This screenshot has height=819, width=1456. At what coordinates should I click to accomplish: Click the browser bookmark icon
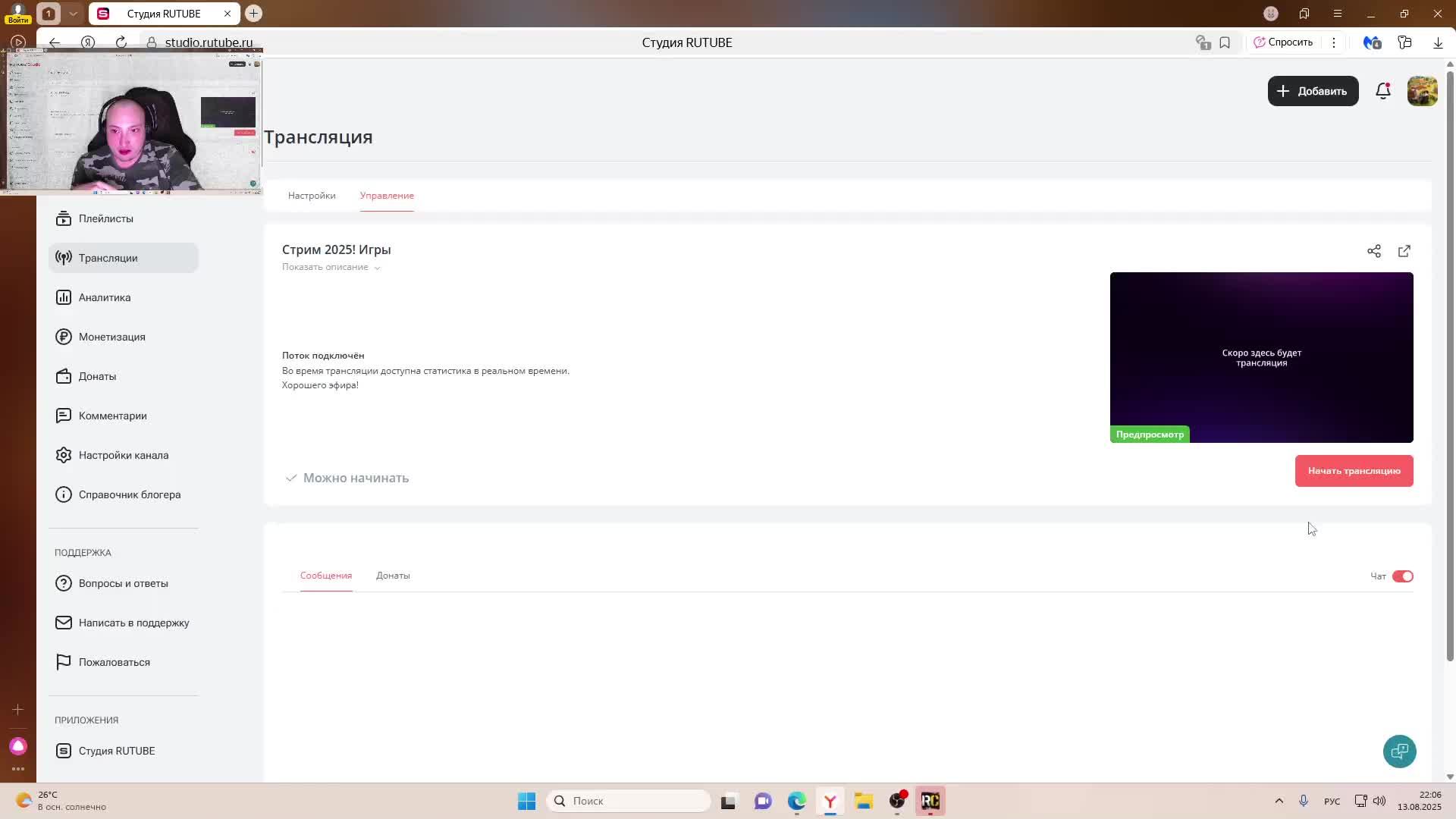point(1225,42)
